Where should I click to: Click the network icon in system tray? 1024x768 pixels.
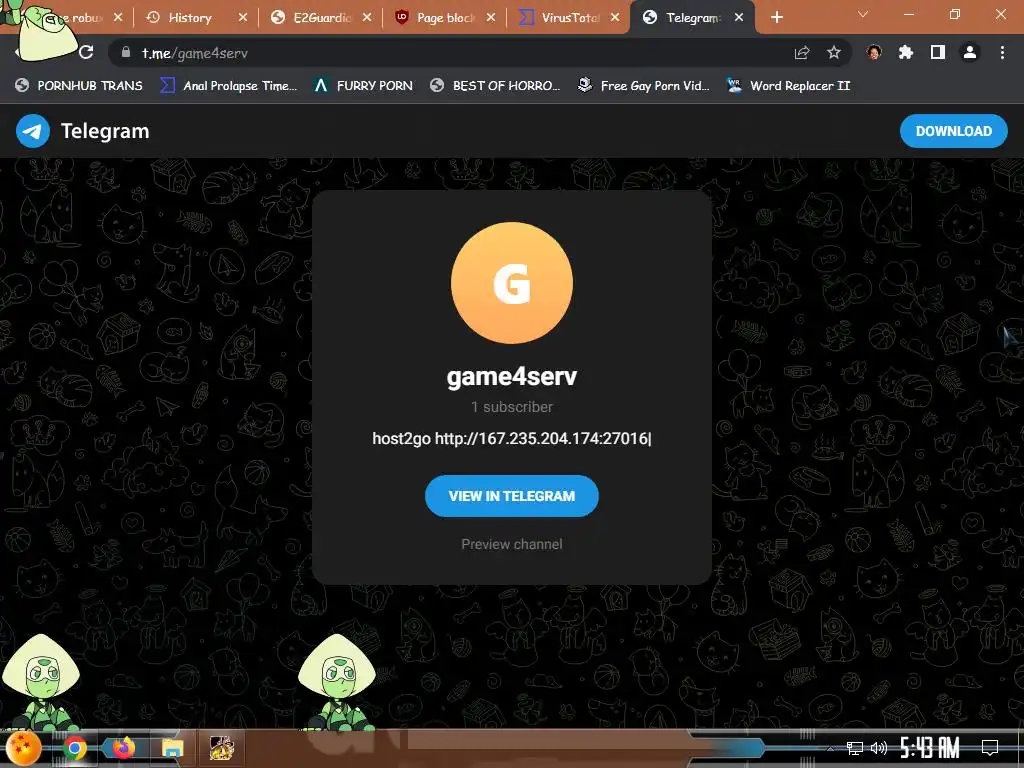point(855,748)
